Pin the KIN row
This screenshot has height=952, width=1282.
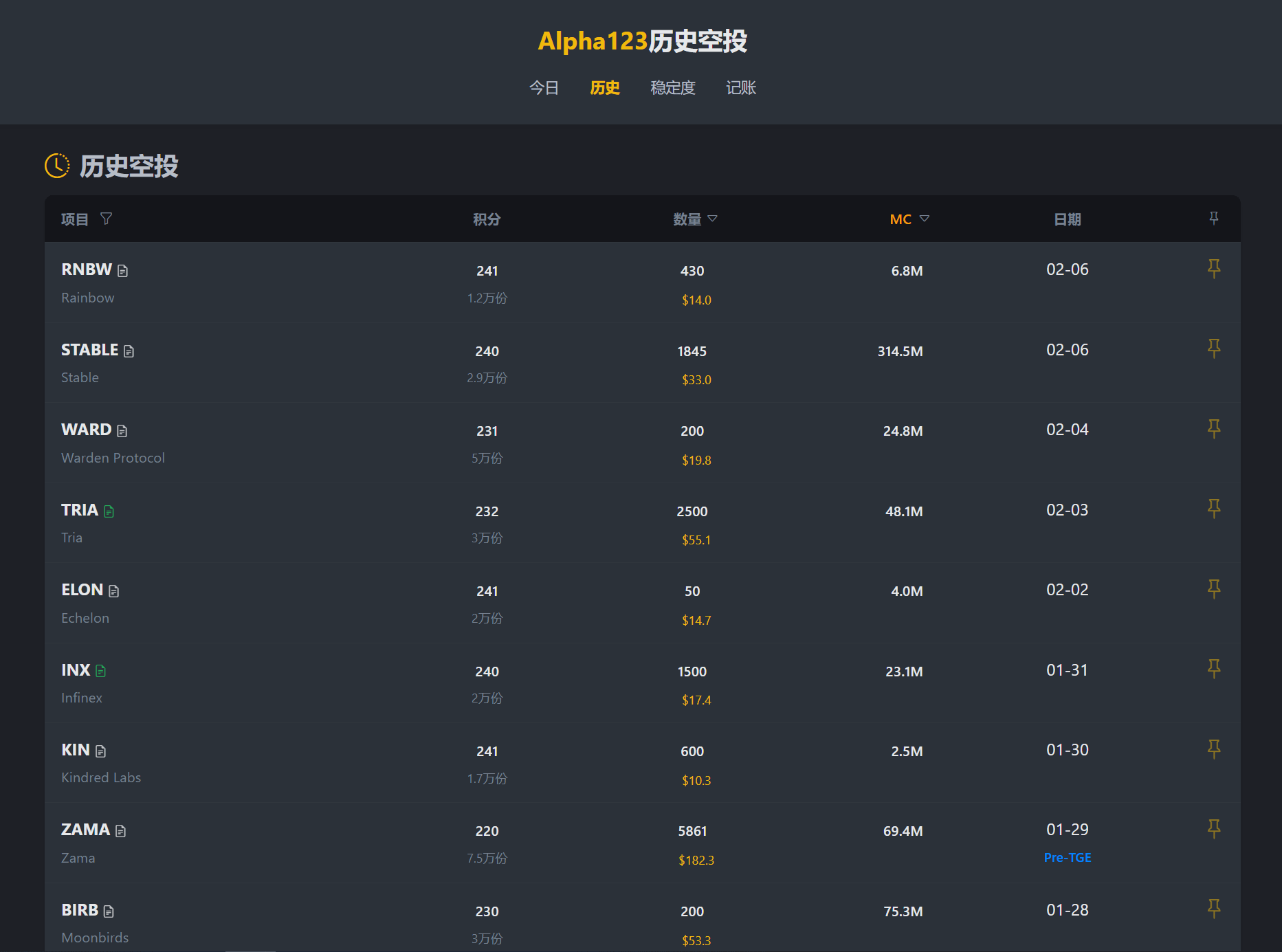click(x=1214, y=749)
